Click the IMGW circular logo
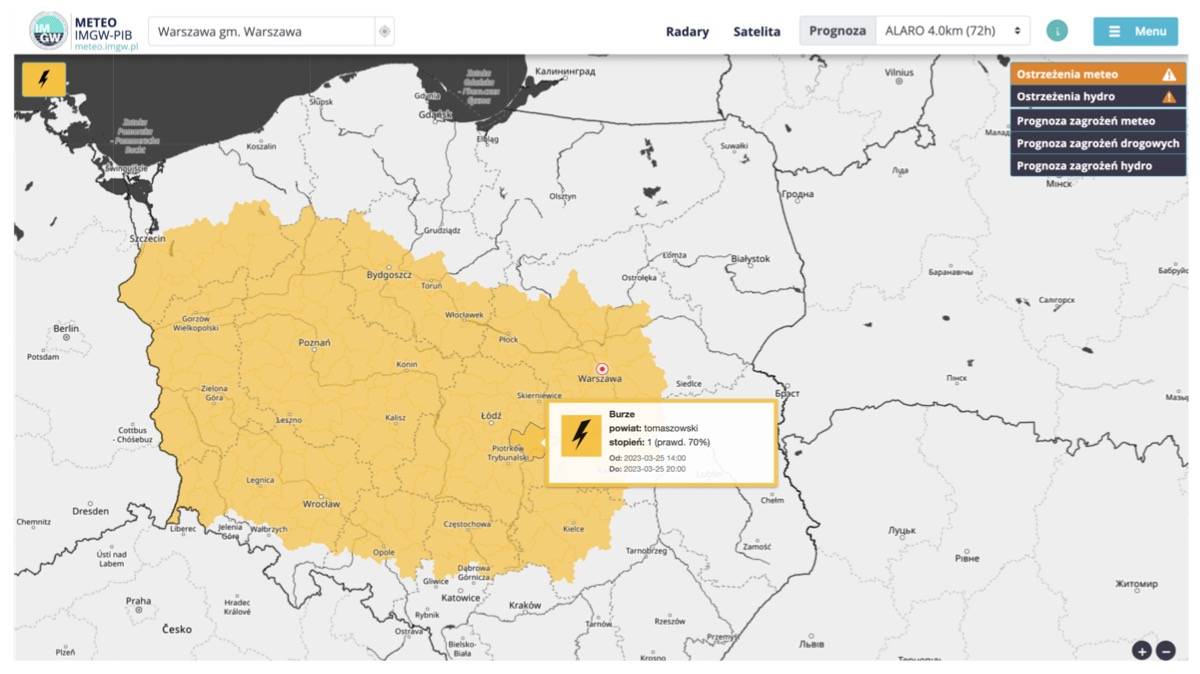Screen dimensions: 1200x674 pyautogui.click(x=49, y=31)
